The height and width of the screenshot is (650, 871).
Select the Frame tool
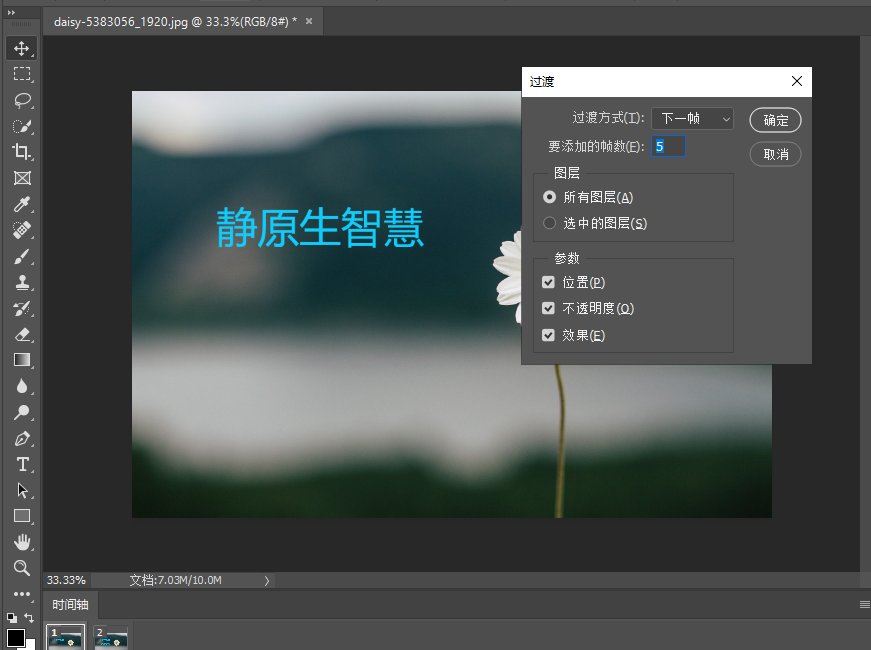[x=22, y=178]
